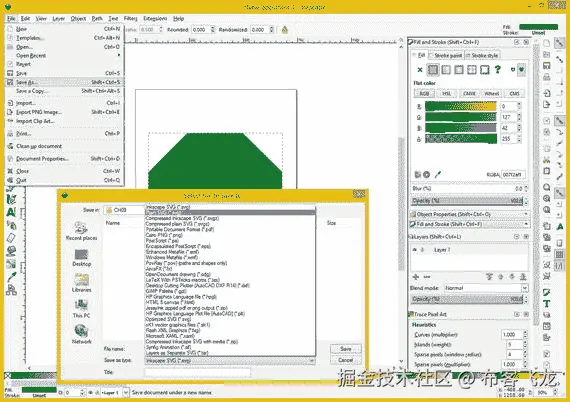
Task: Select the Diagram Connector tool in toolbox
Action: click(x=11, y=290)
